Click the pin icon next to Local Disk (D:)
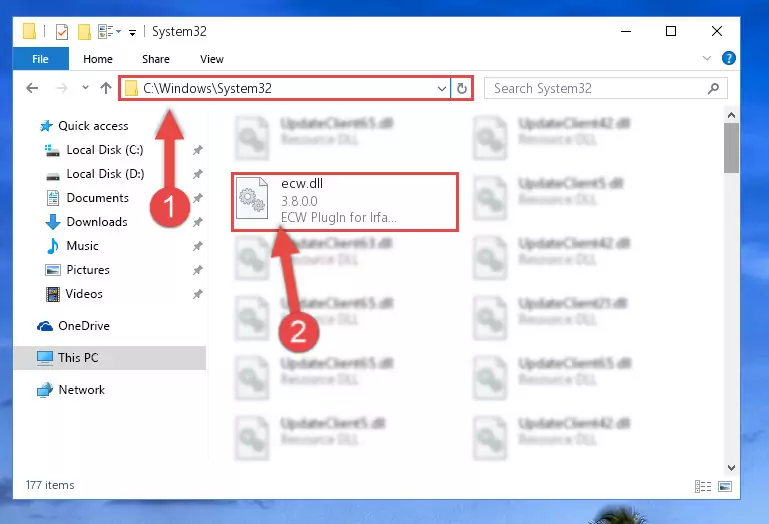 (x=198, y=174)
